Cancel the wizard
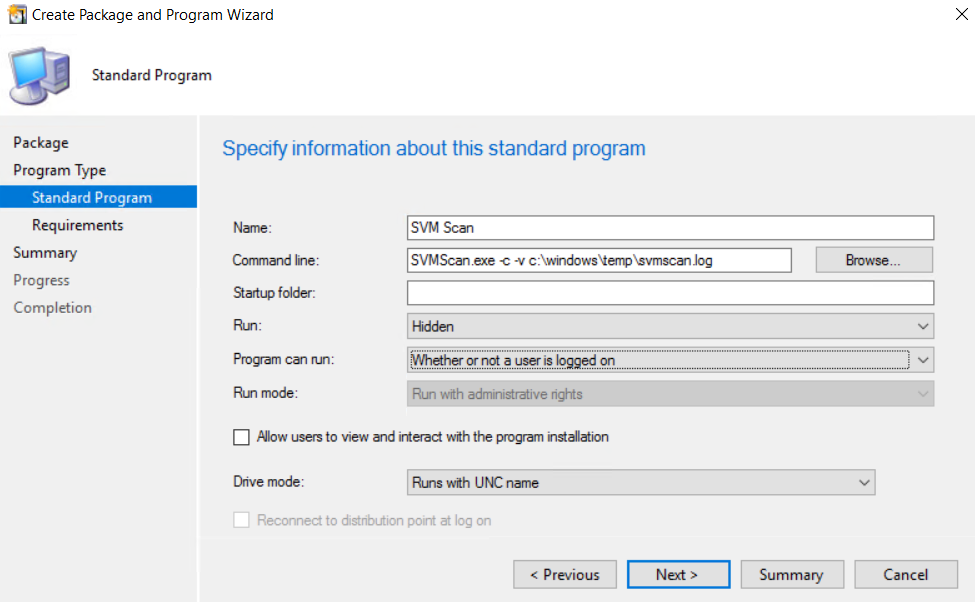The height and width of the screenshot is (602, 975). point(905,575)
